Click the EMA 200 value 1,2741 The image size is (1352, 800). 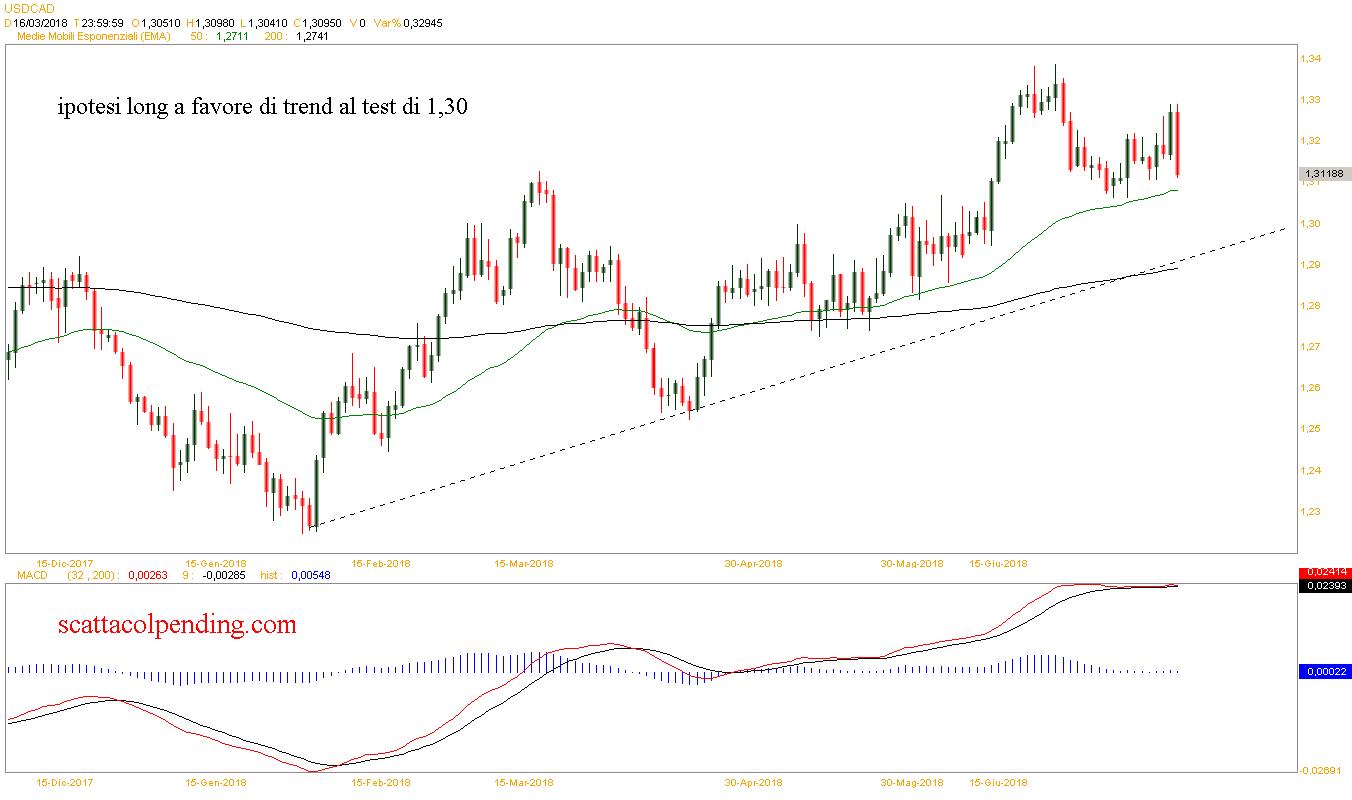click(x=312, y=36)
